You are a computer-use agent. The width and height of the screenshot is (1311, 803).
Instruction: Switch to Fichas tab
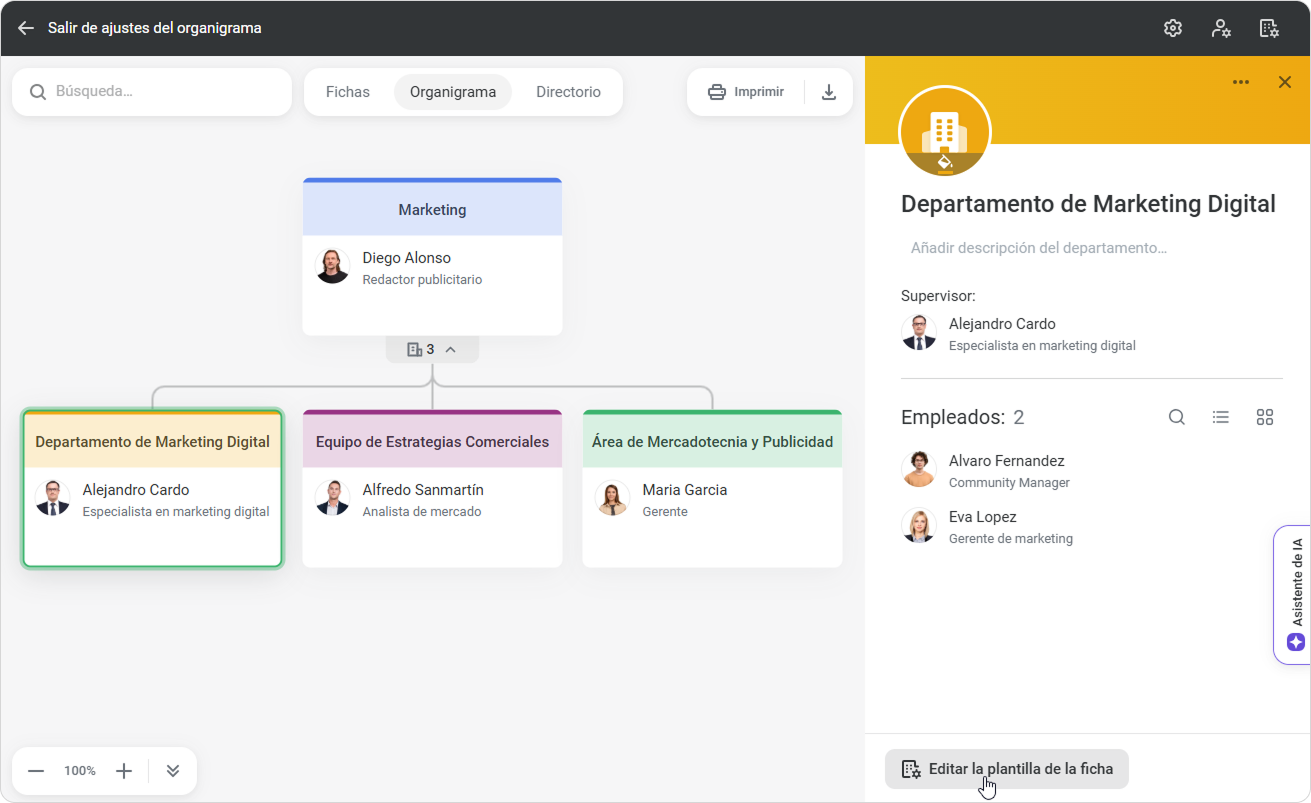348,92
